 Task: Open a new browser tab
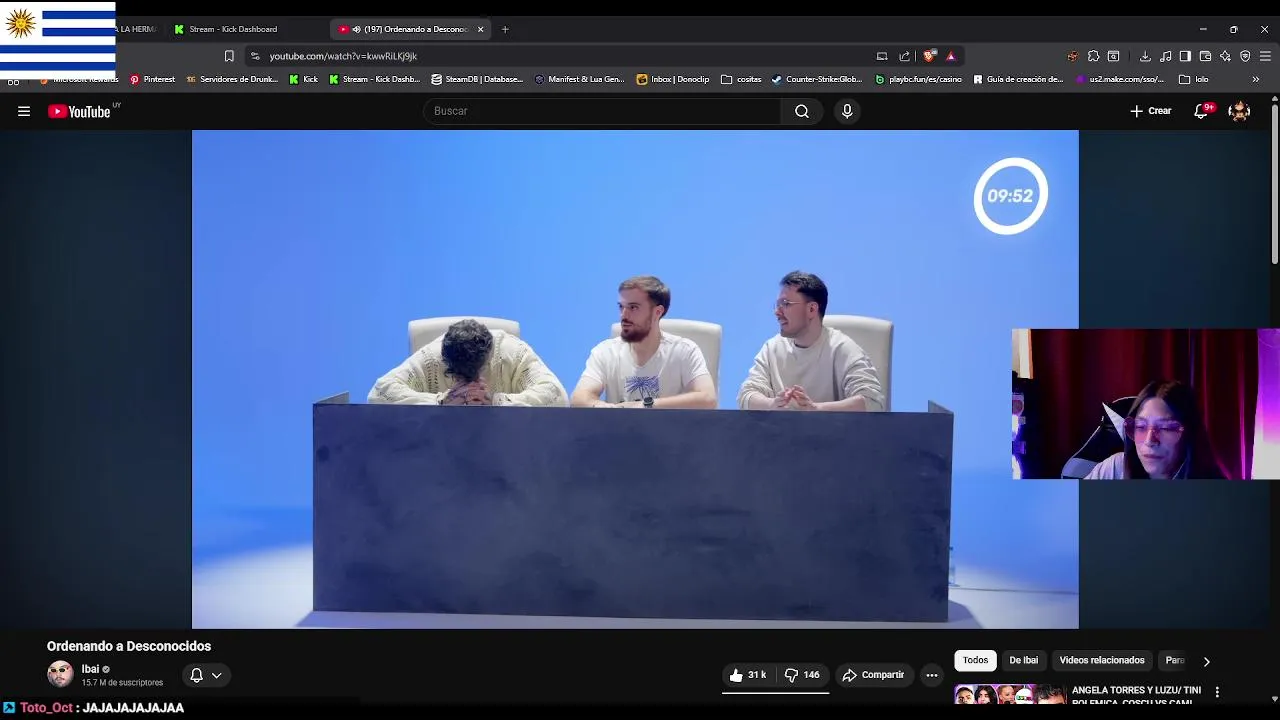[505, 29]
